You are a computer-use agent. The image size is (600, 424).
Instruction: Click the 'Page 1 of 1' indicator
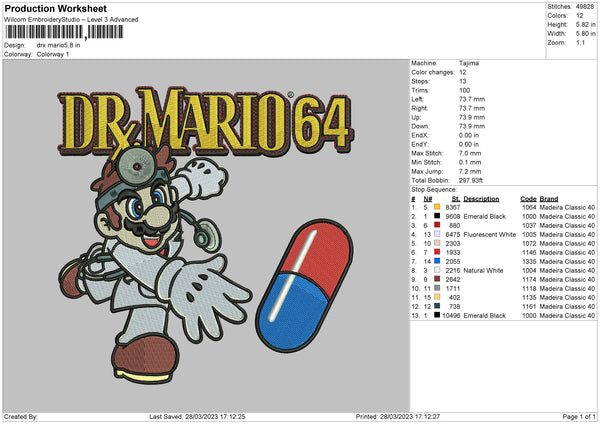[579, 417]
